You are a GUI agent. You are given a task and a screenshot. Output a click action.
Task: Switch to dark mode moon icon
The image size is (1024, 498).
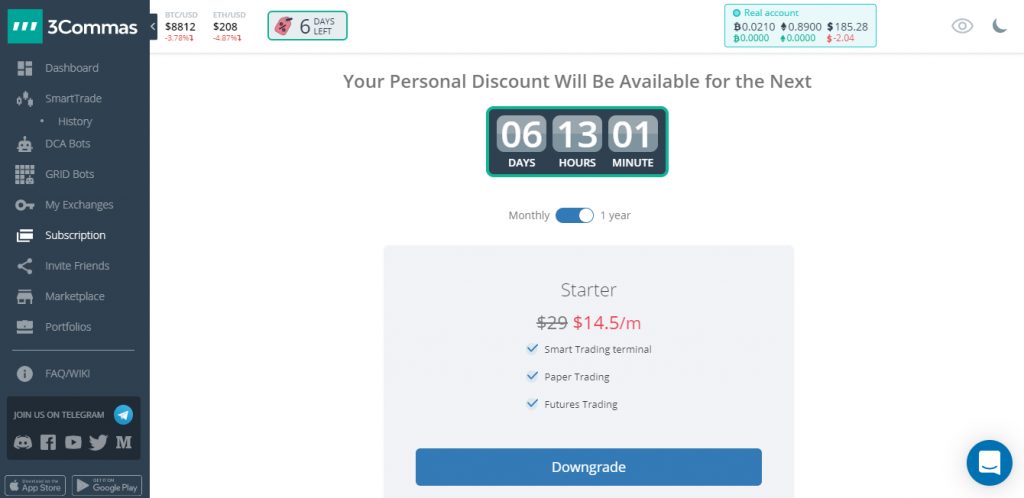coord(1000,26)
